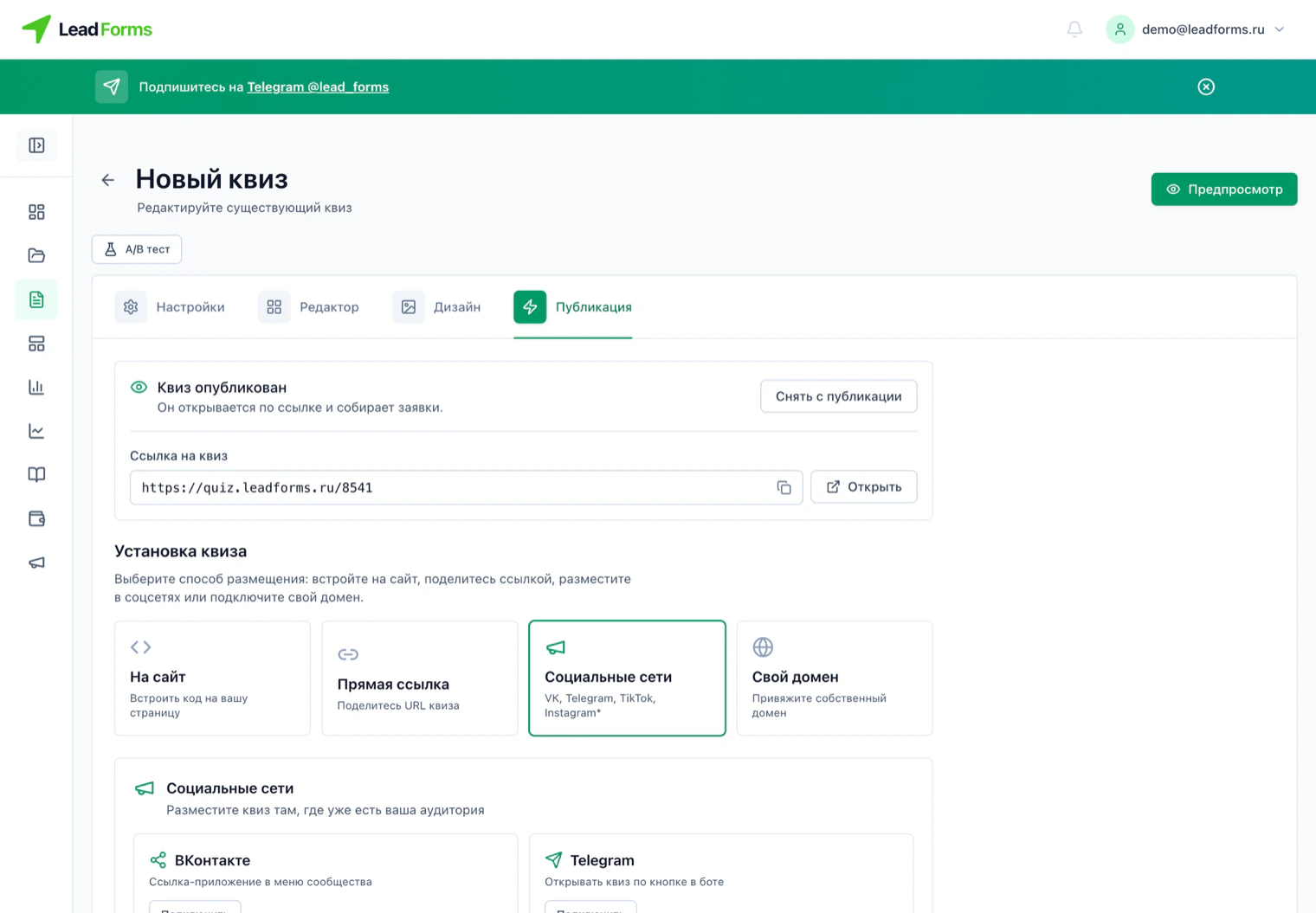Screen dimensions: 1316x913
Task: Dismiss the Telegram subscription banner
Action: tap(1206, 87)
